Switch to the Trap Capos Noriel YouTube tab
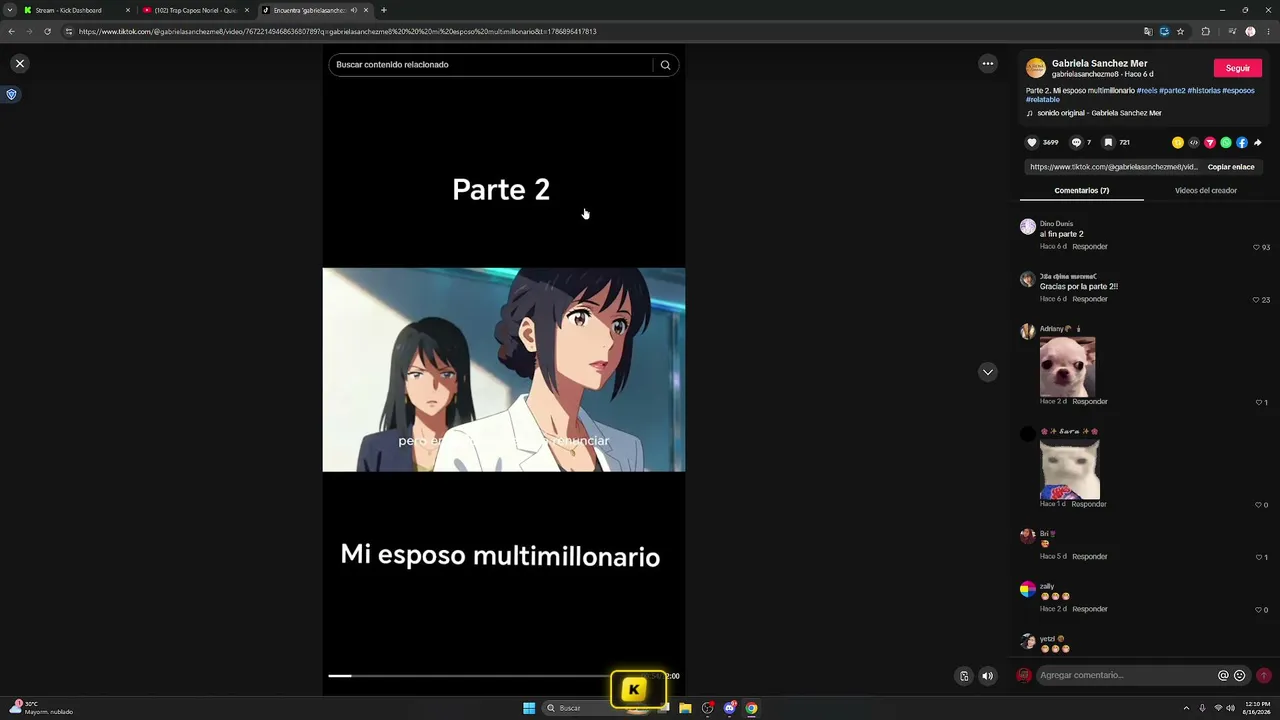Screen dimensions: 1280x720 195,10
